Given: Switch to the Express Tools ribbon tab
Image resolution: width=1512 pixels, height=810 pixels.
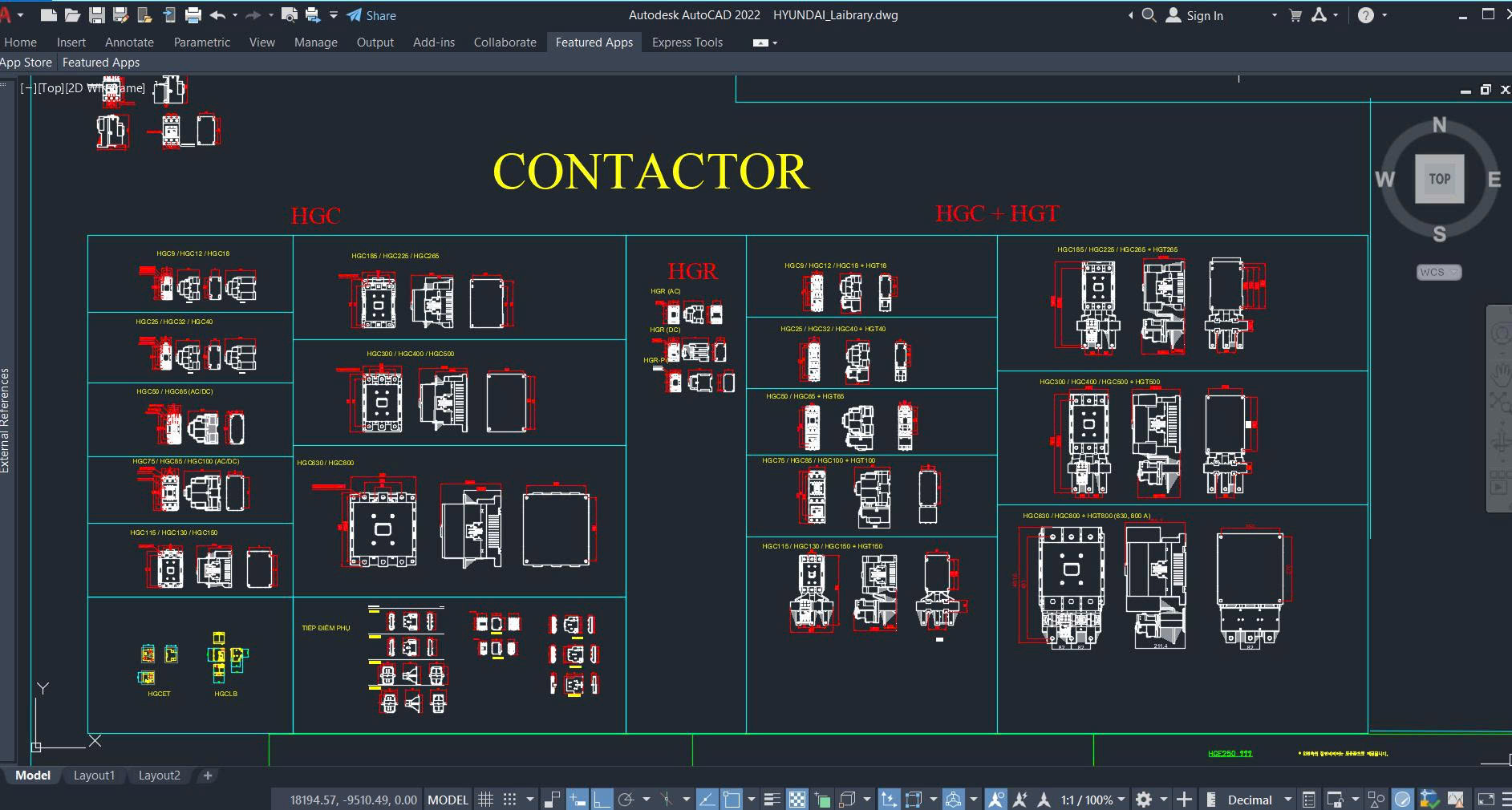Looking at the screenshot, I should click(687, 43).
